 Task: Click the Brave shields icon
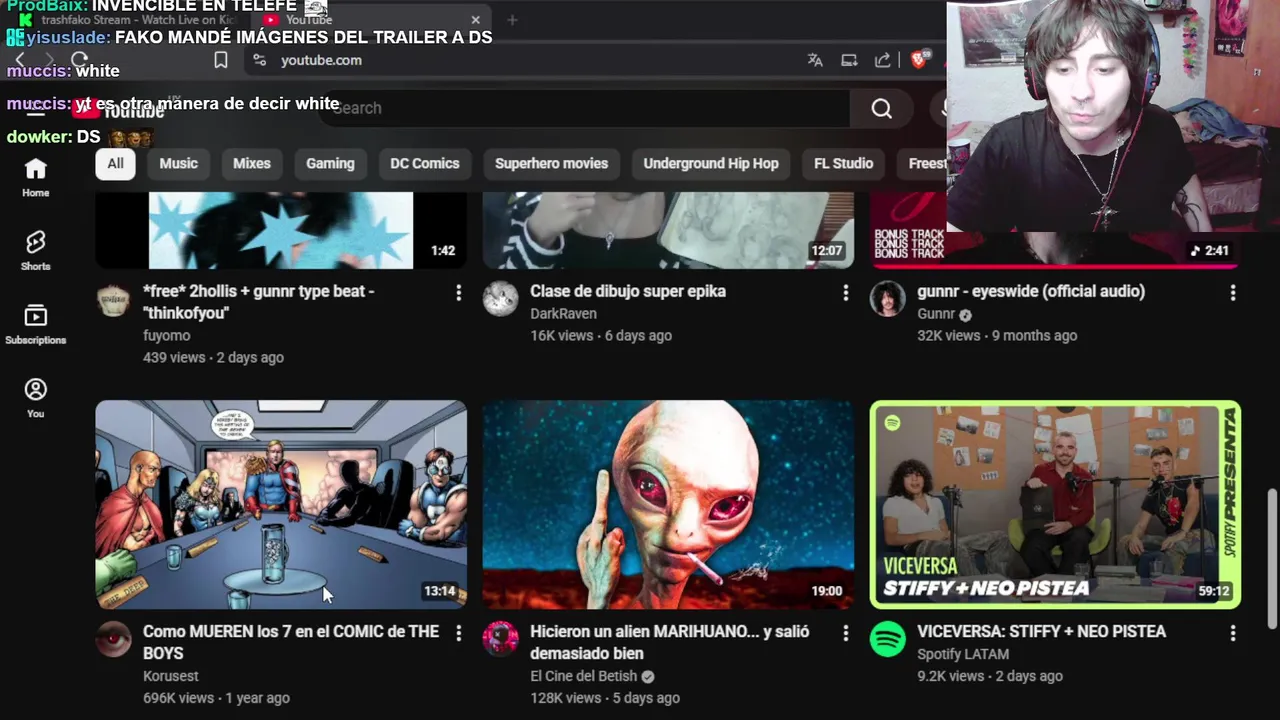click(918, 60)
